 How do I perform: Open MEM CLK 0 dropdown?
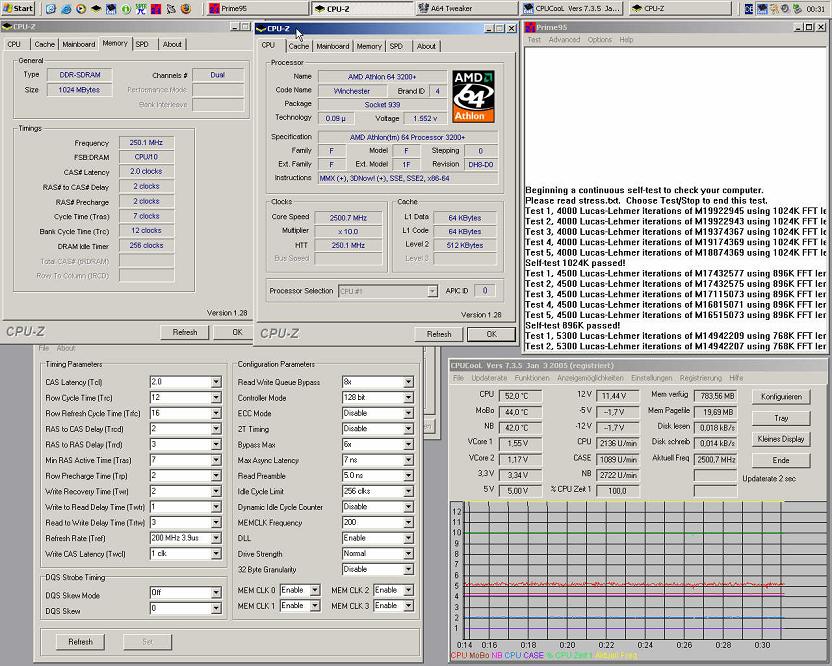point(315,590)
